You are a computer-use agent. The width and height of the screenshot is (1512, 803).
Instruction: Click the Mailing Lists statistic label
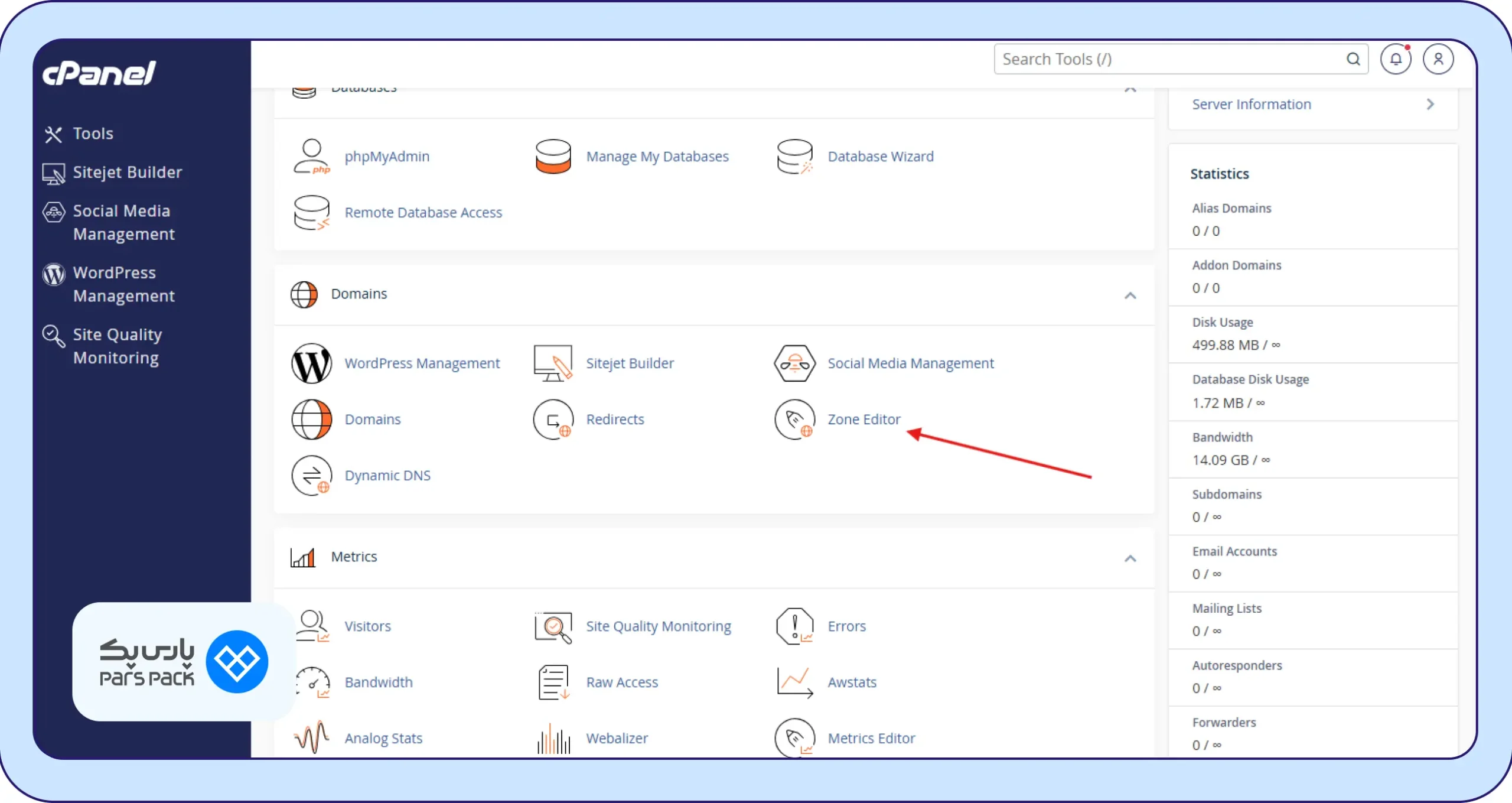point(1227,609)
